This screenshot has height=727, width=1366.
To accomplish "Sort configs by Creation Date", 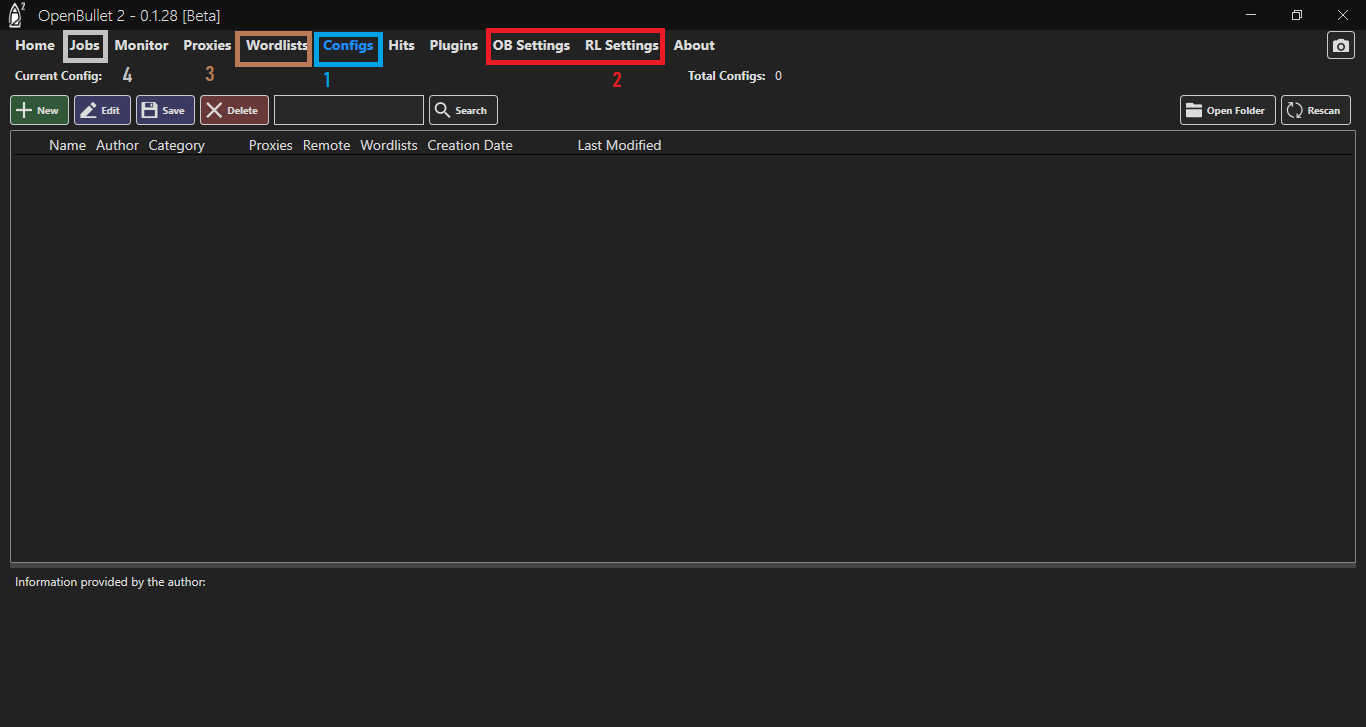I will [470, 145].
